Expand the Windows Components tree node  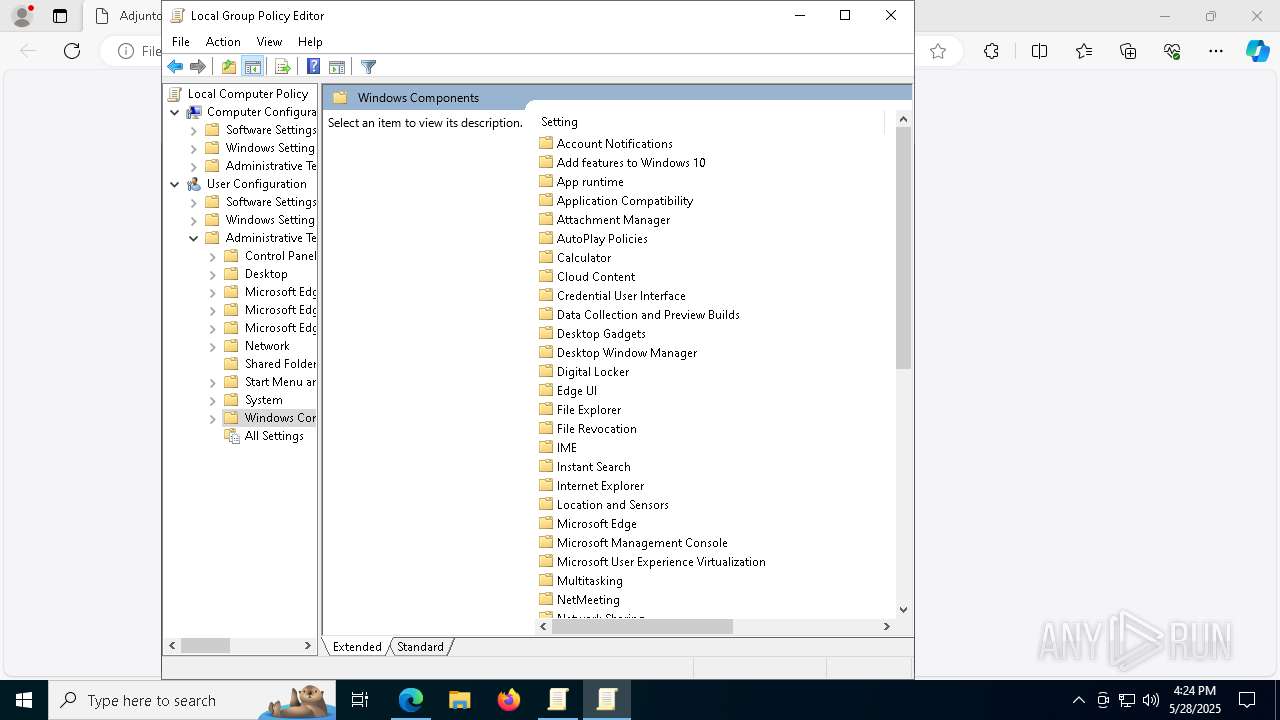(x=213, y=418)
